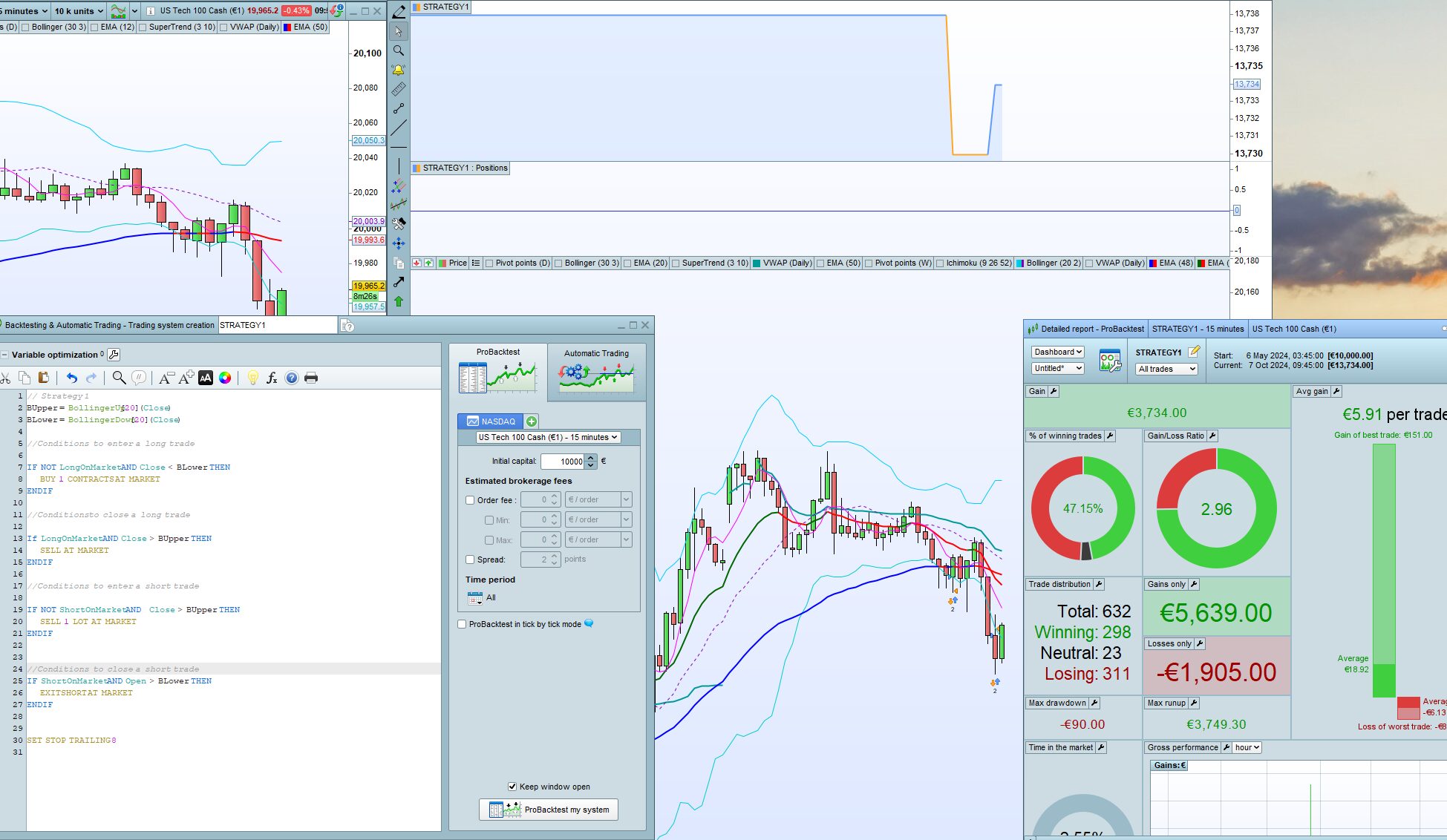The height and width of the screenshot is (840, 1447).
Task: Switch to the Automatic Trading tab
Action: coord(596,371)
